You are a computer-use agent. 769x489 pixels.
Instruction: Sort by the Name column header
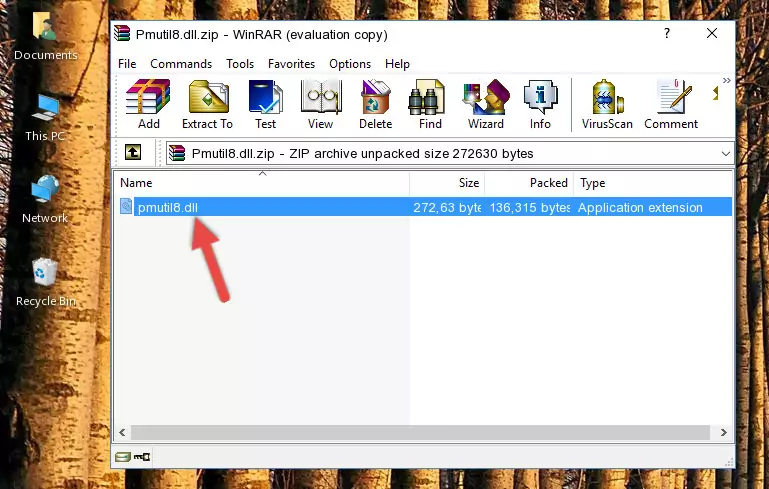[262, 182]
